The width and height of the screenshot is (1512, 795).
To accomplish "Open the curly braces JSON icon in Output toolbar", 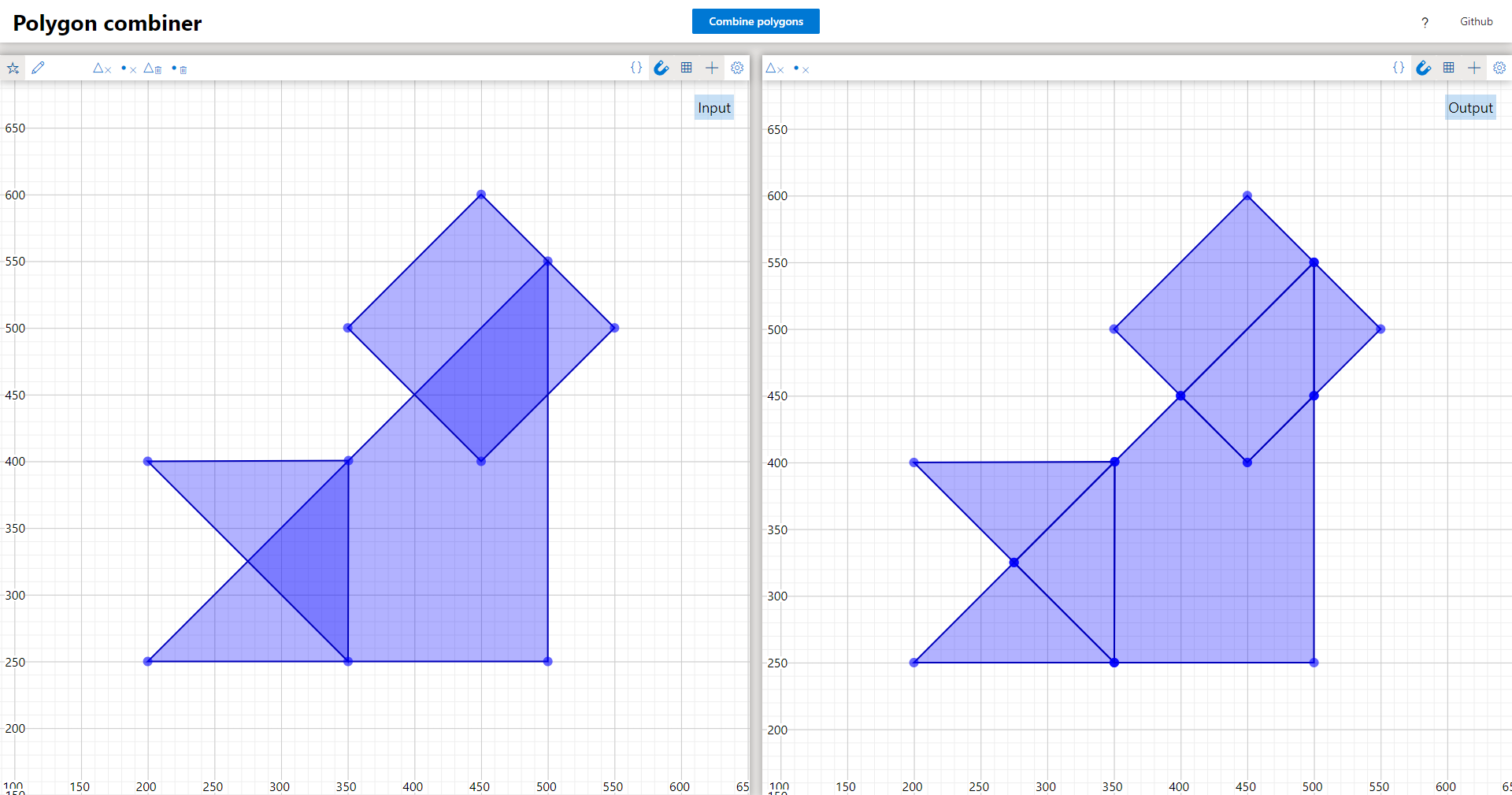I will pos(1399,68).
